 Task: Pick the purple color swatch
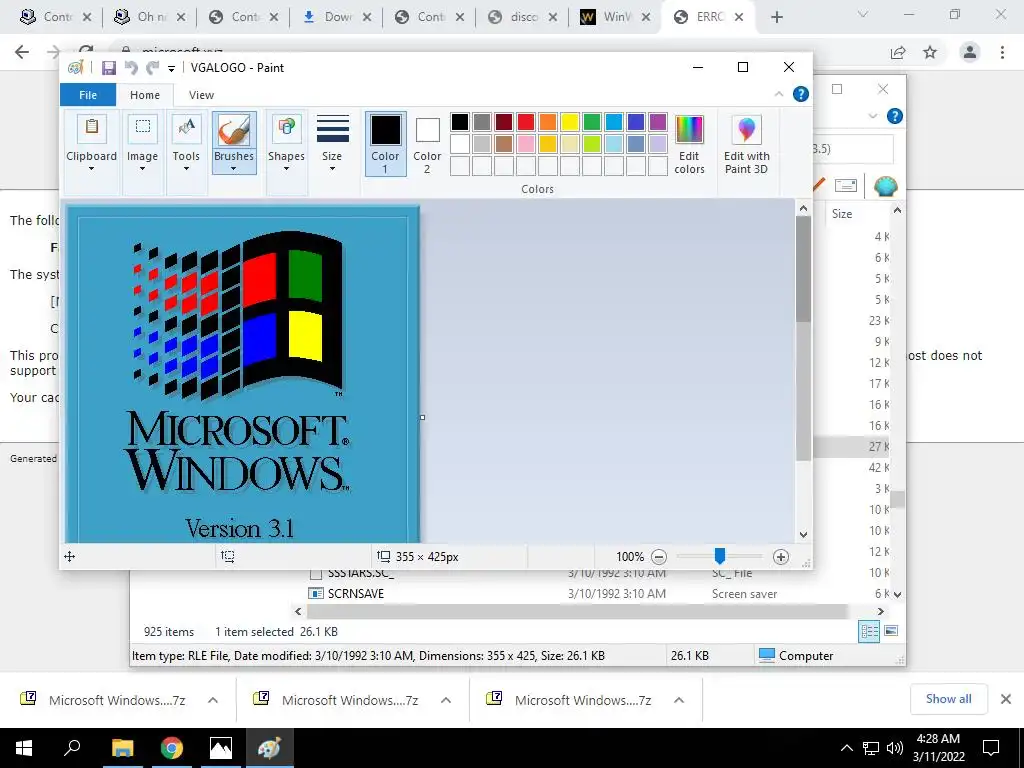(x=658, y=122)
